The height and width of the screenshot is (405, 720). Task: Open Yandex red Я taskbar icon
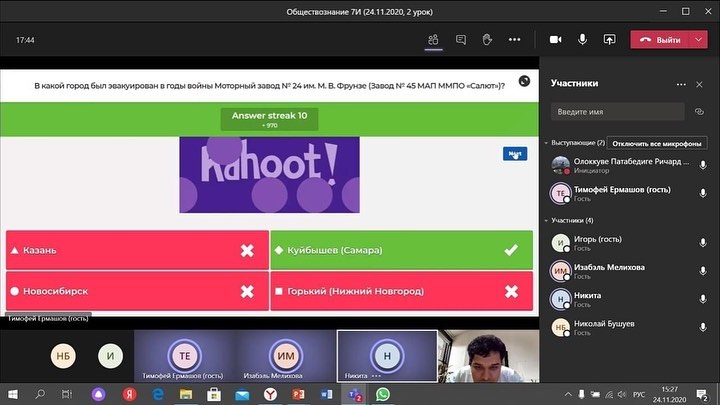click(x=129, y=394)
